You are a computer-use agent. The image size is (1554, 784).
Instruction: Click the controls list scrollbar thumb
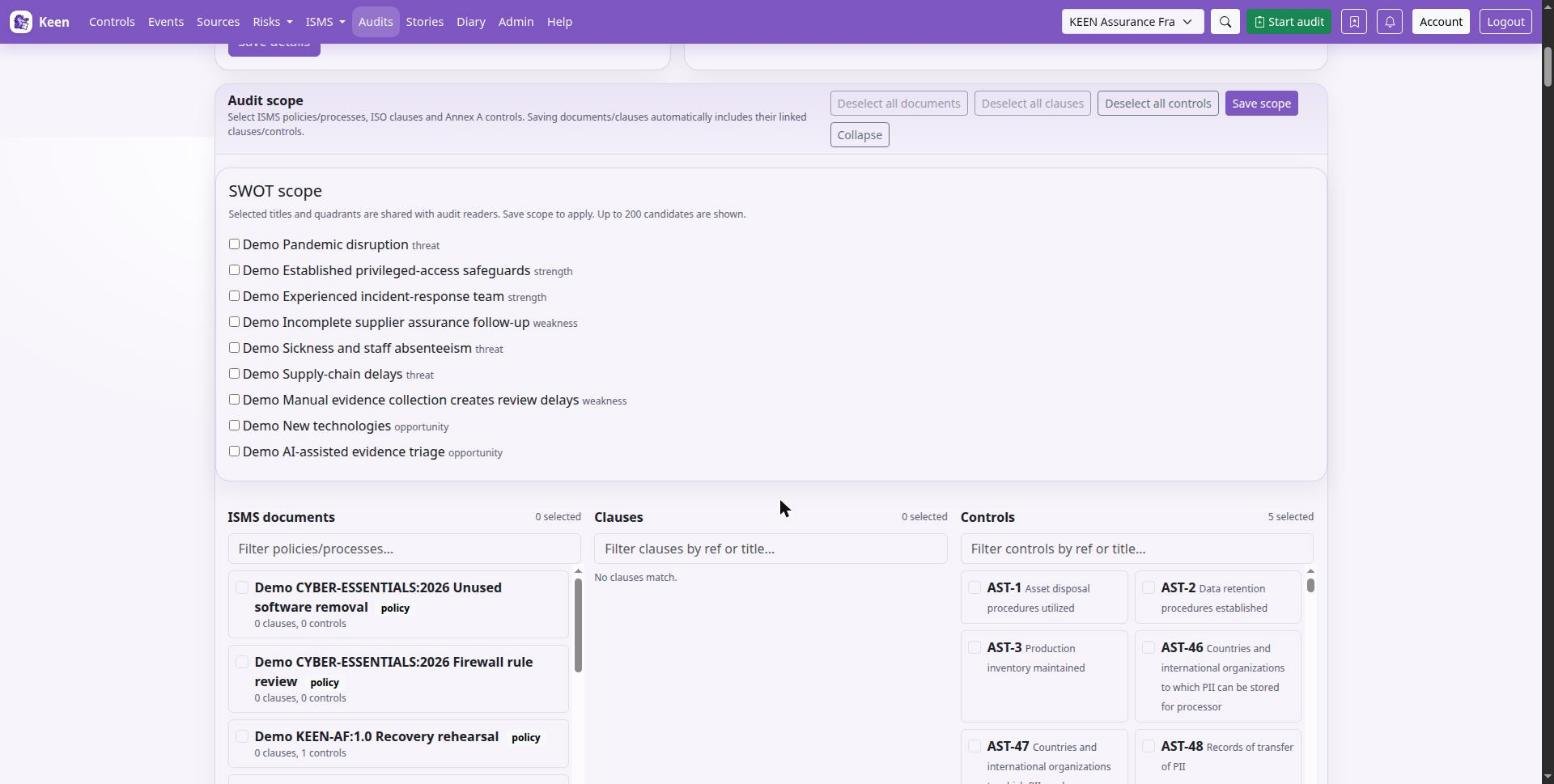coord(1310,585)
